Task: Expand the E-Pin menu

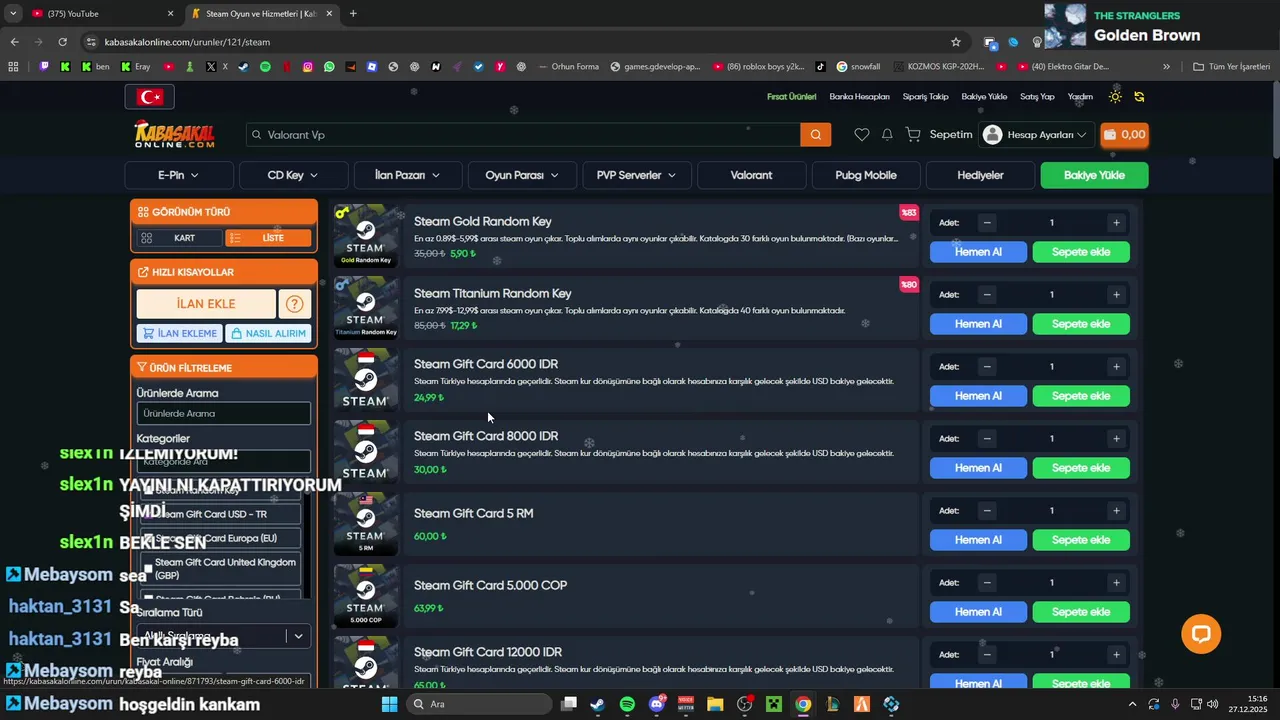Action: (x=179, y=175)
